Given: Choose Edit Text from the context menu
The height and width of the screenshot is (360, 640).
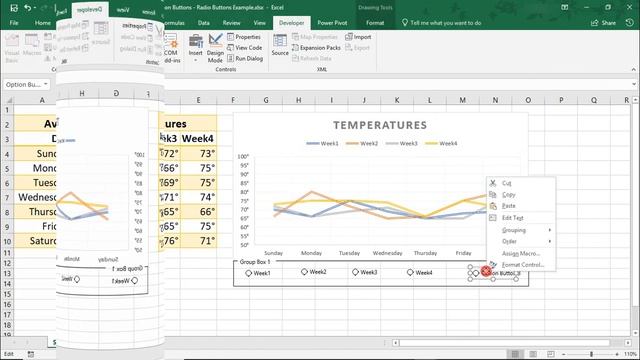Looking at the screenshot, I should [x=521, y=218].
